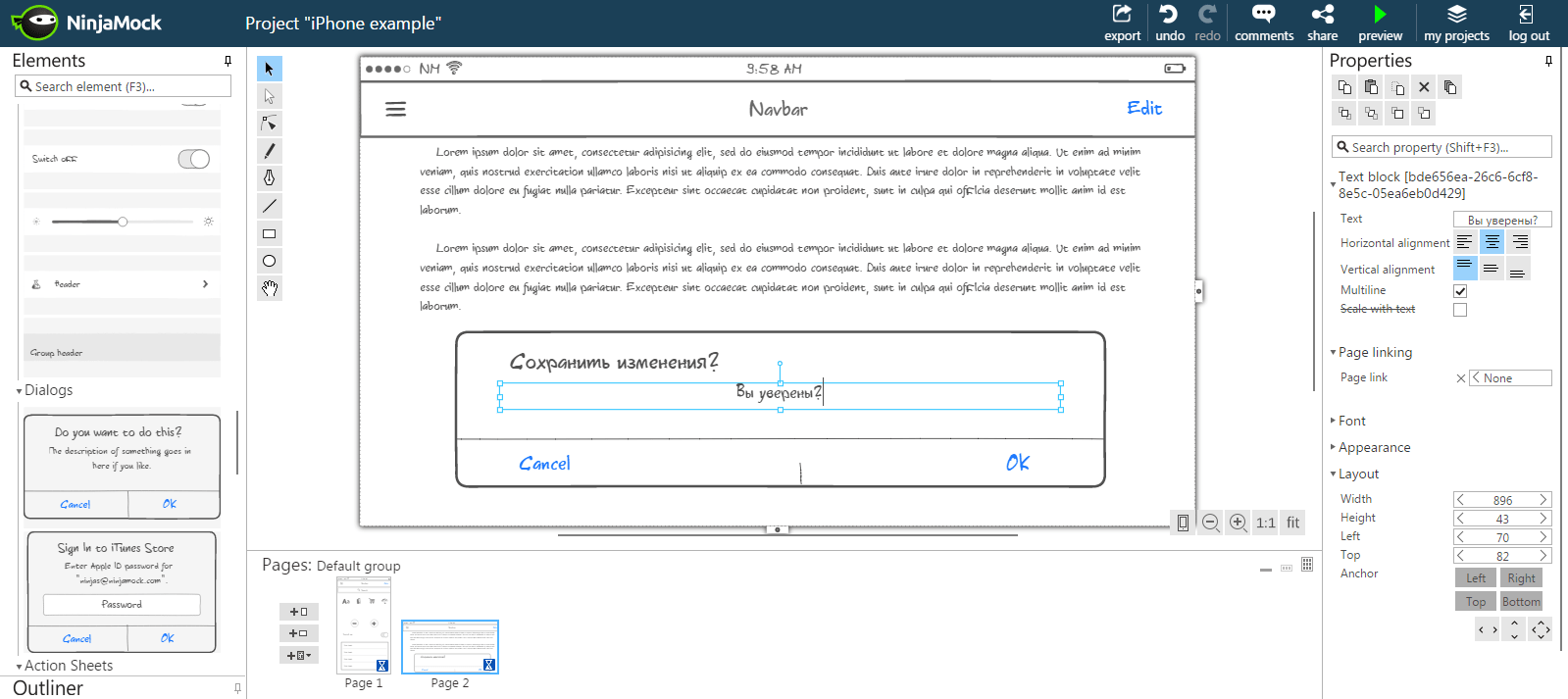Select the rectangle shape tool
This screenshot has width=1568, height=699.
coord(270,234)
